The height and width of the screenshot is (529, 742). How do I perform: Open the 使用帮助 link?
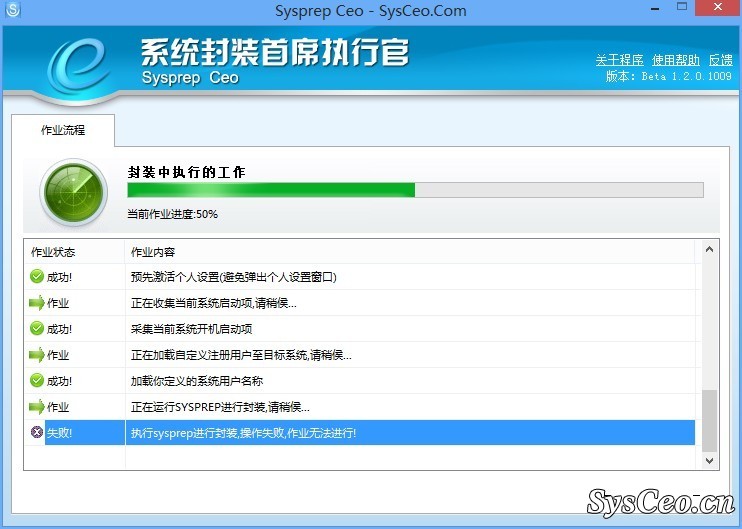tap(676, 60)
